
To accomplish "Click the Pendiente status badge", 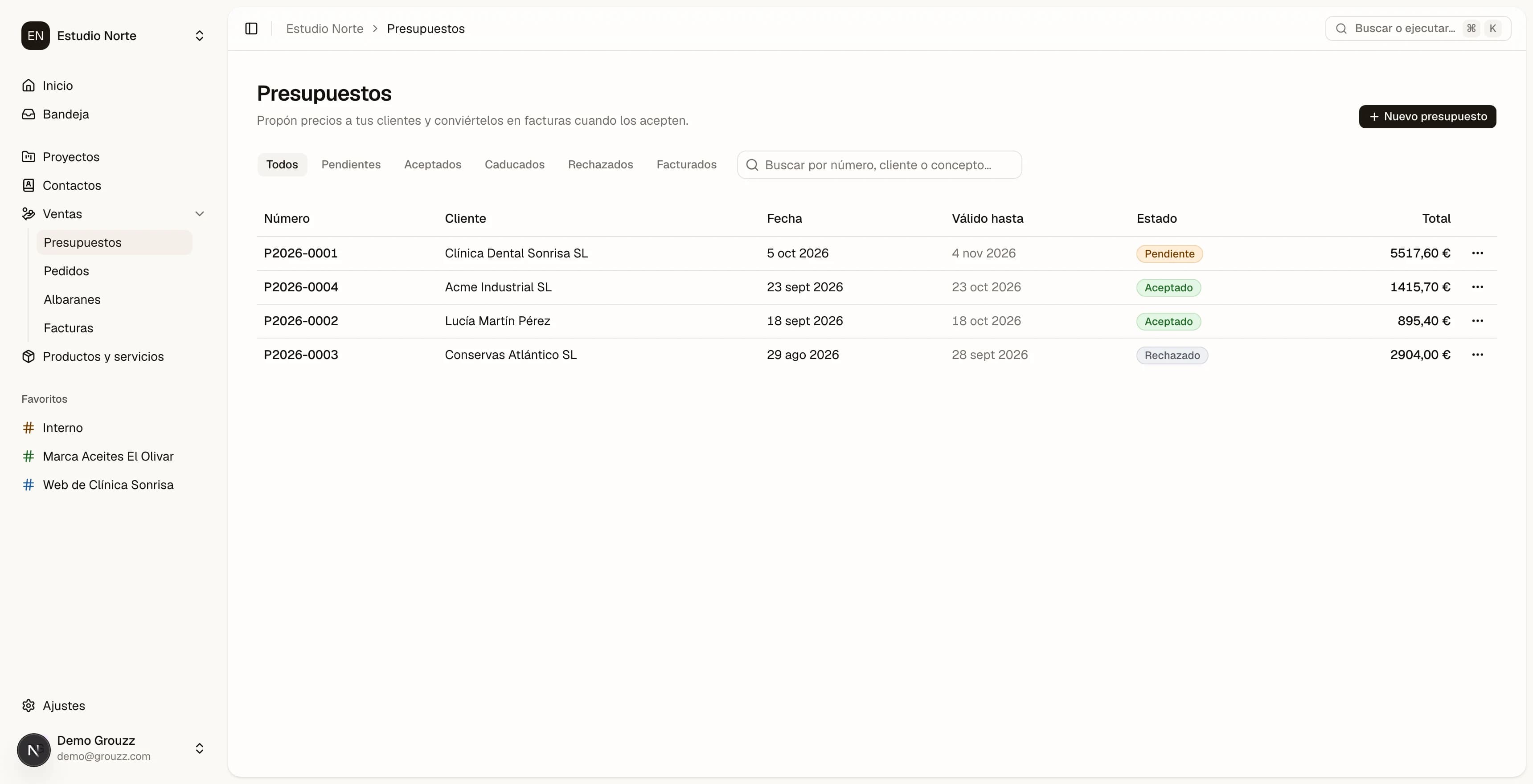I will tap(1169, 254).
